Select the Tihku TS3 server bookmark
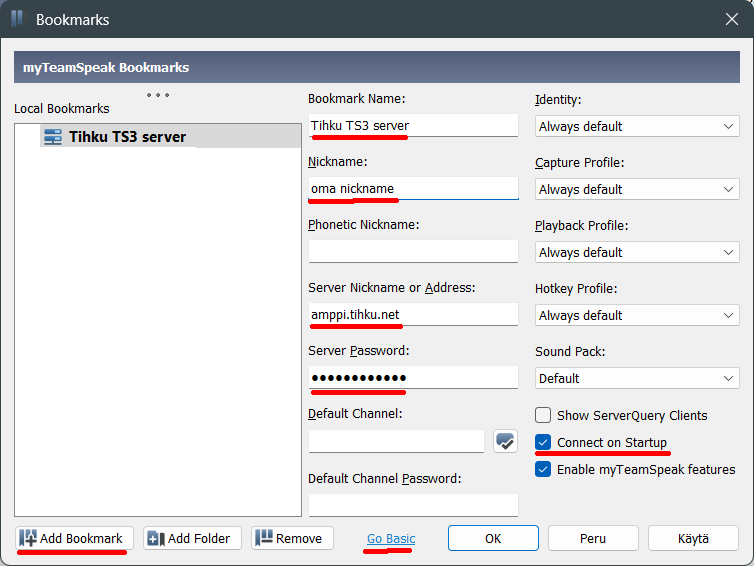This screenshot has height=566, width=754. [127, 137]
